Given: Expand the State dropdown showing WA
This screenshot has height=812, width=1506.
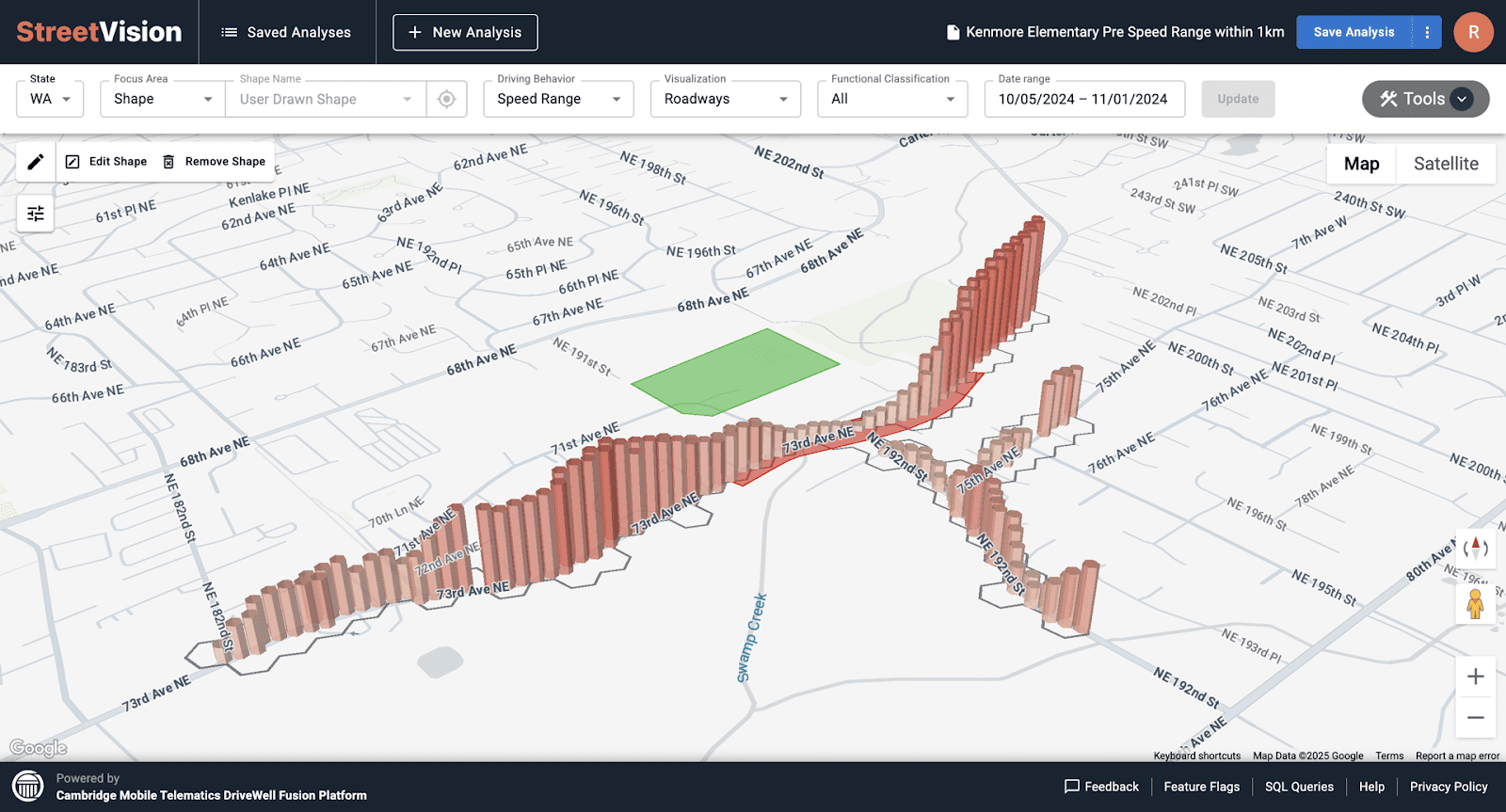Looking at the screenshot, I should (50, 99).
